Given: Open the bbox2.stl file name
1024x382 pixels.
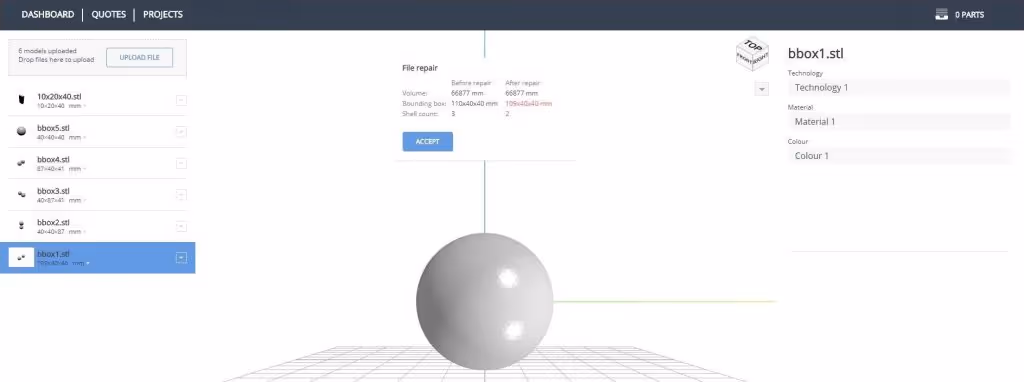Looking at the screenshot, I should [54, 222].
